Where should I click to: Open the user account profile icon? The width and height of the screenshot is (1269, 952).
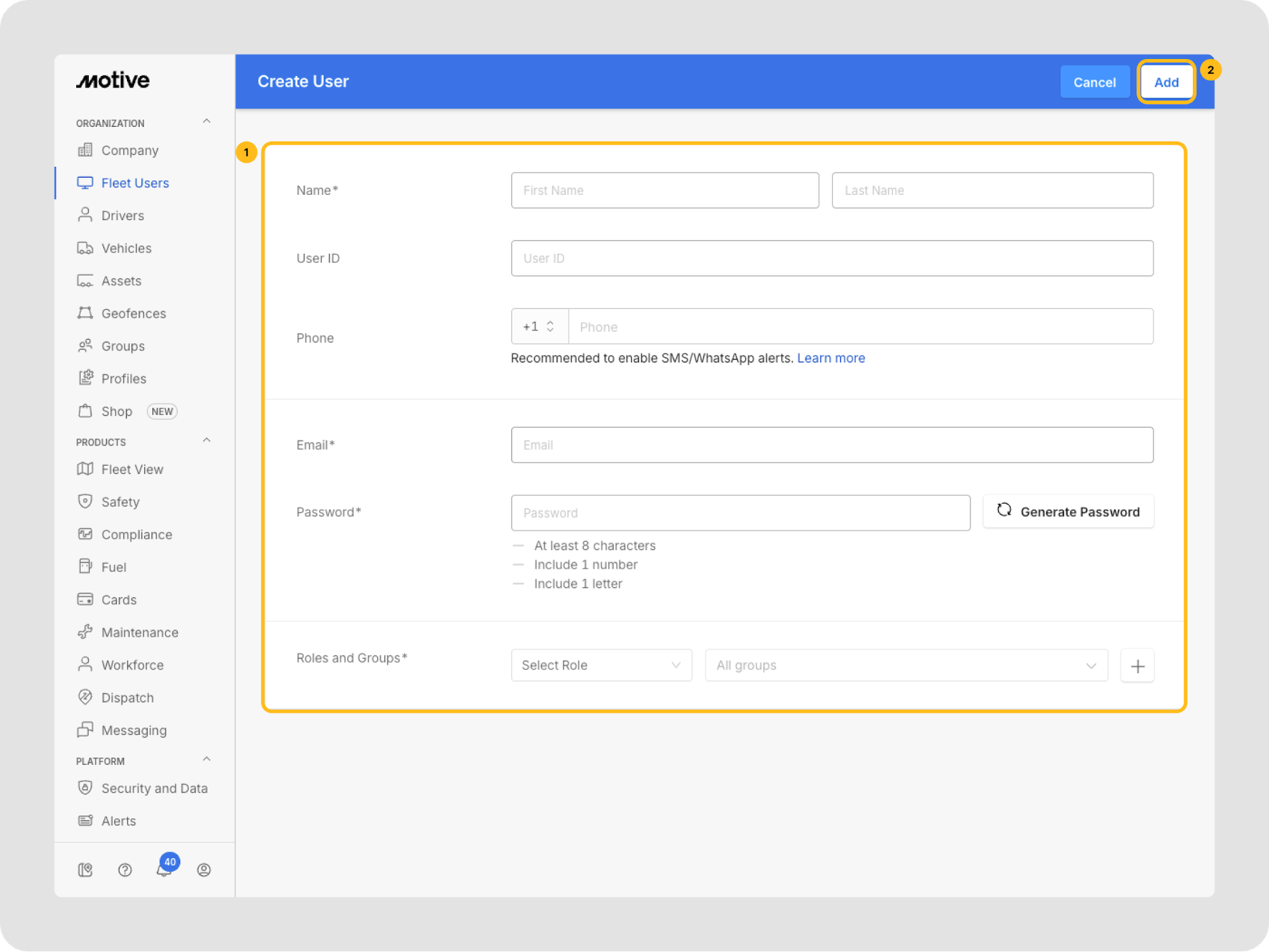(x=204, y=869)
